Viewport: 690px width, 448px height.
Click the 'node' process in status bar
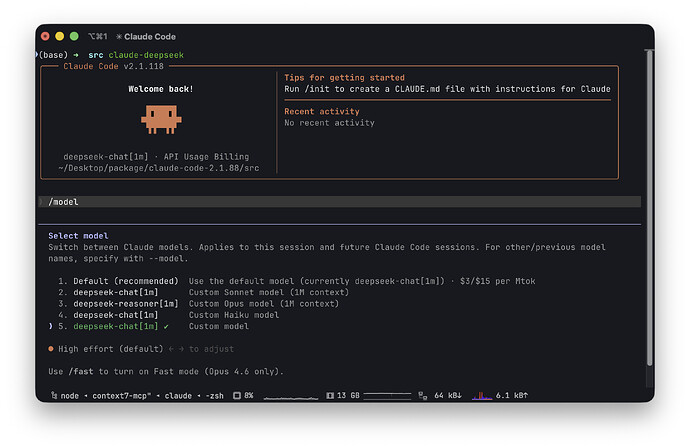click(x=70, y=396)
